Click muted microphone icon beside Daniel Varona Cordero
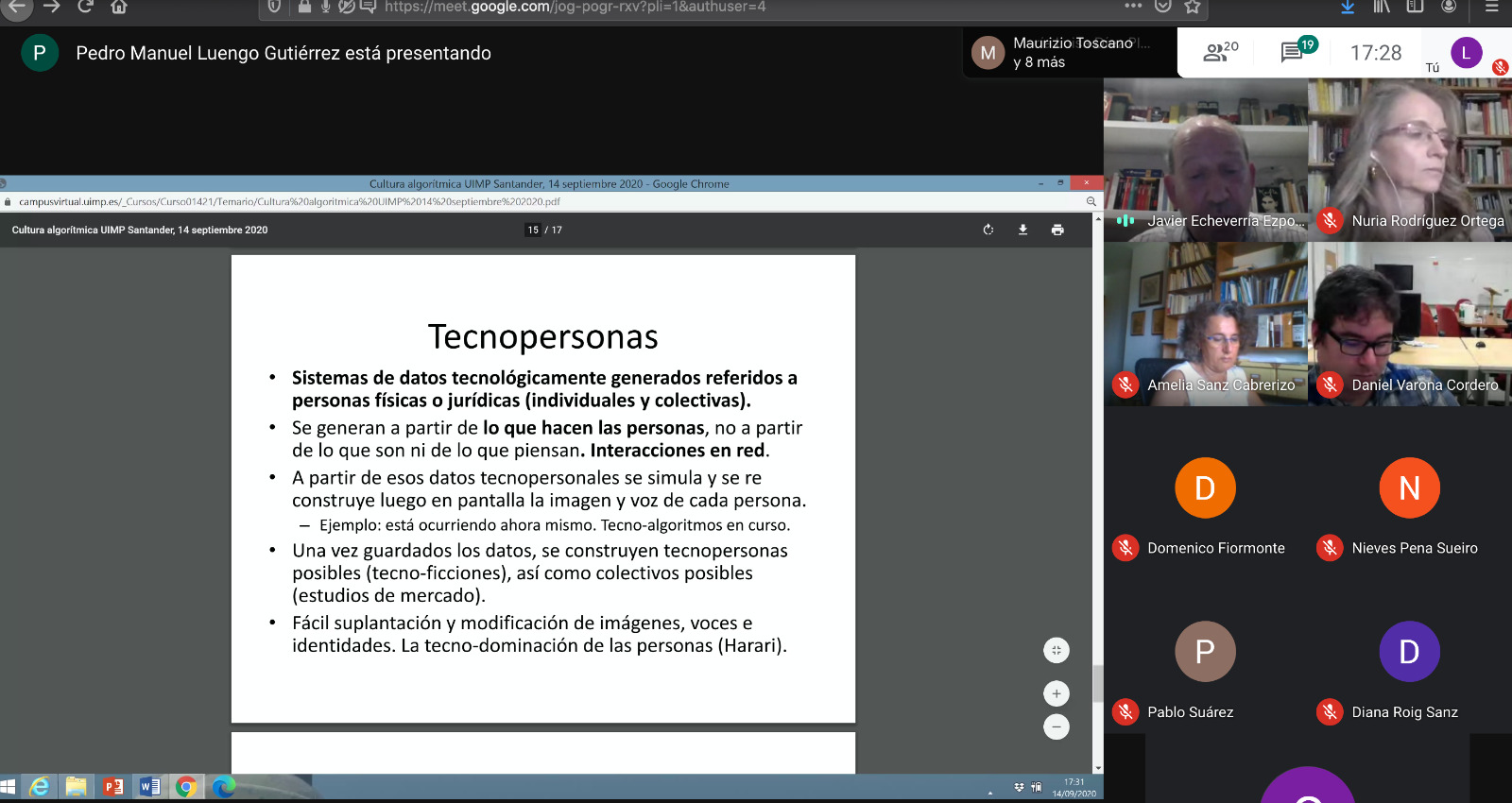 (1330, 384)
